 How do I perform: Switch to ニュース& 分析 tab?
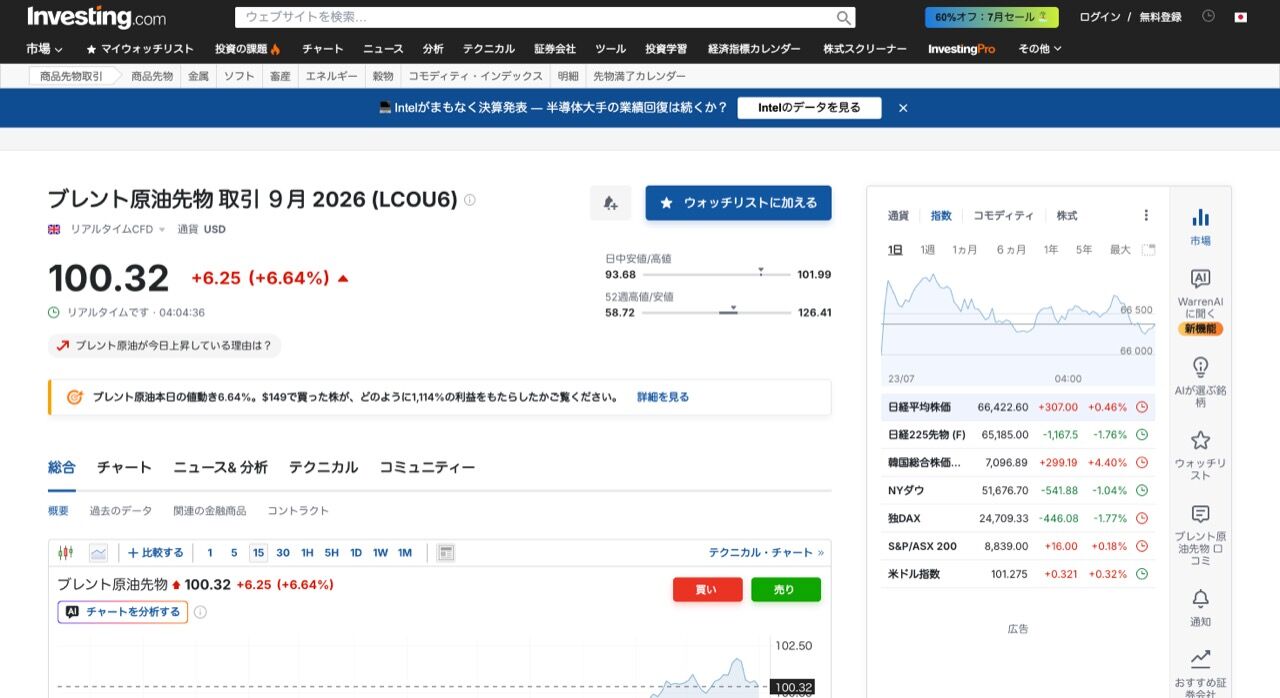[220, 467]
